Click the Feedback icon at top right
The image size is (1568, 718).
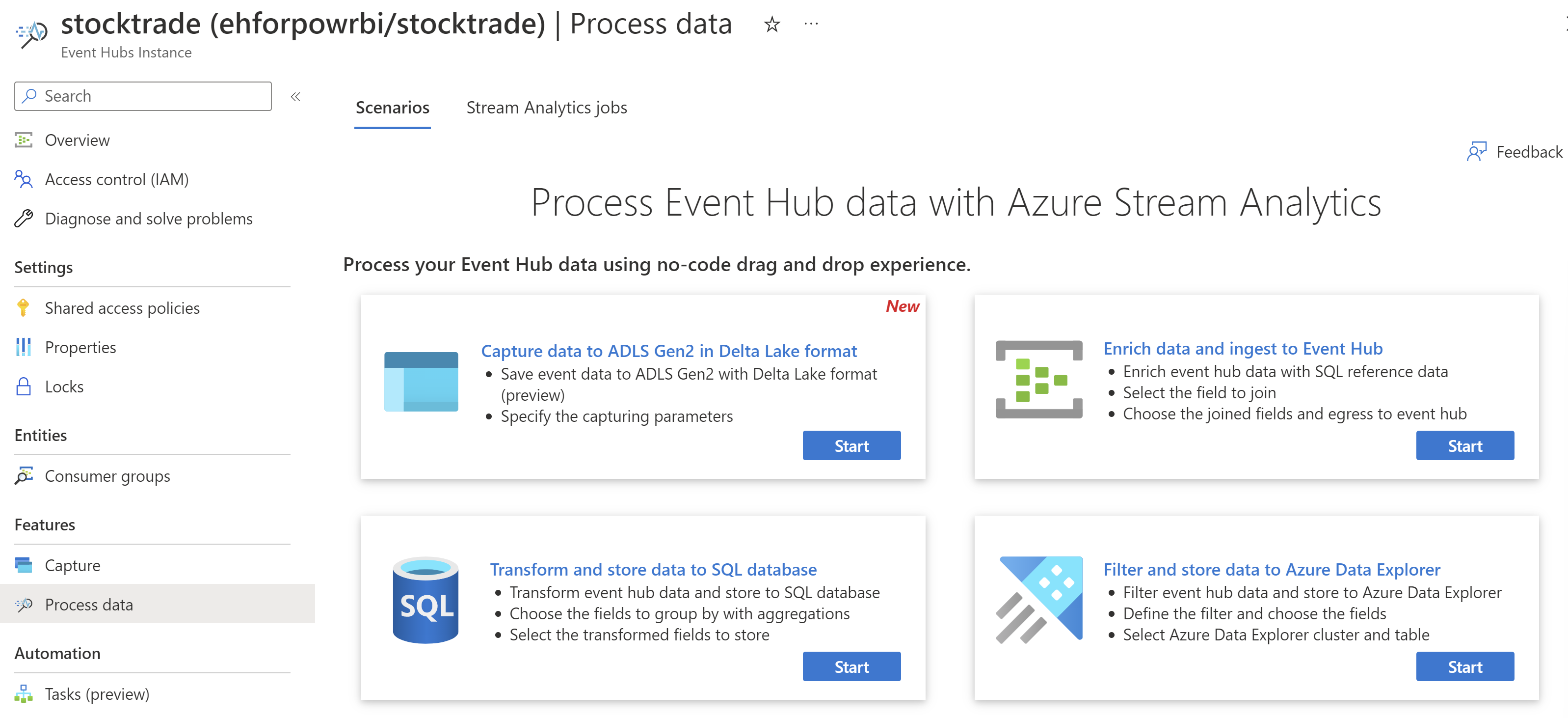pyautogui.click(x=1476, y=151)
